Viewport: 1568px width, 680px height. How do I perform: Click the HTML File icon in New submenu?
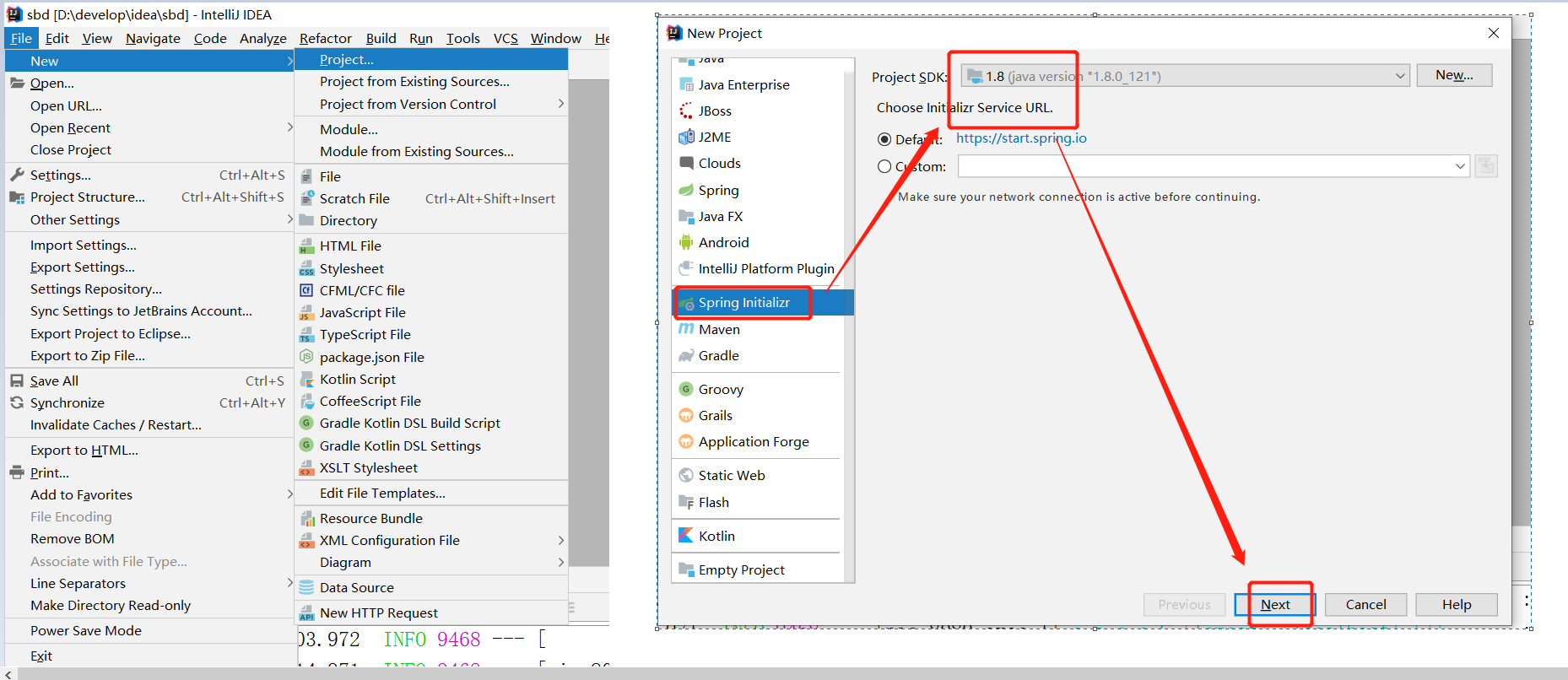306,246
